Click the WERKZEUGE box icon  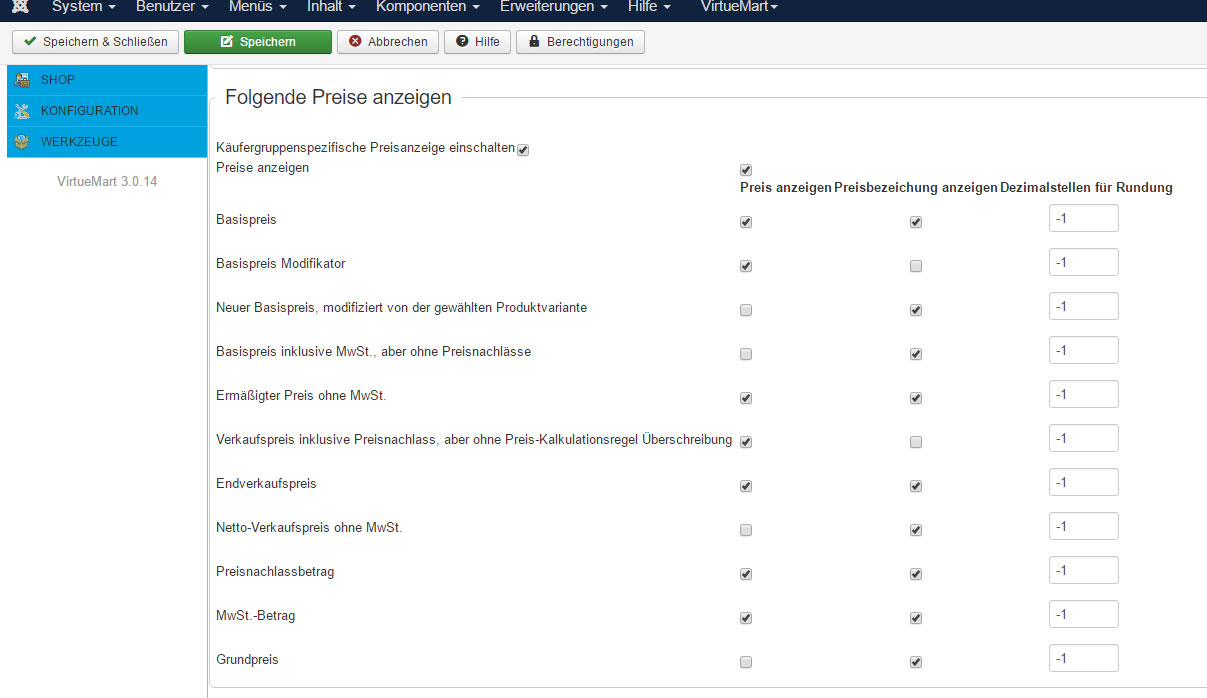(x=23, y=142)
